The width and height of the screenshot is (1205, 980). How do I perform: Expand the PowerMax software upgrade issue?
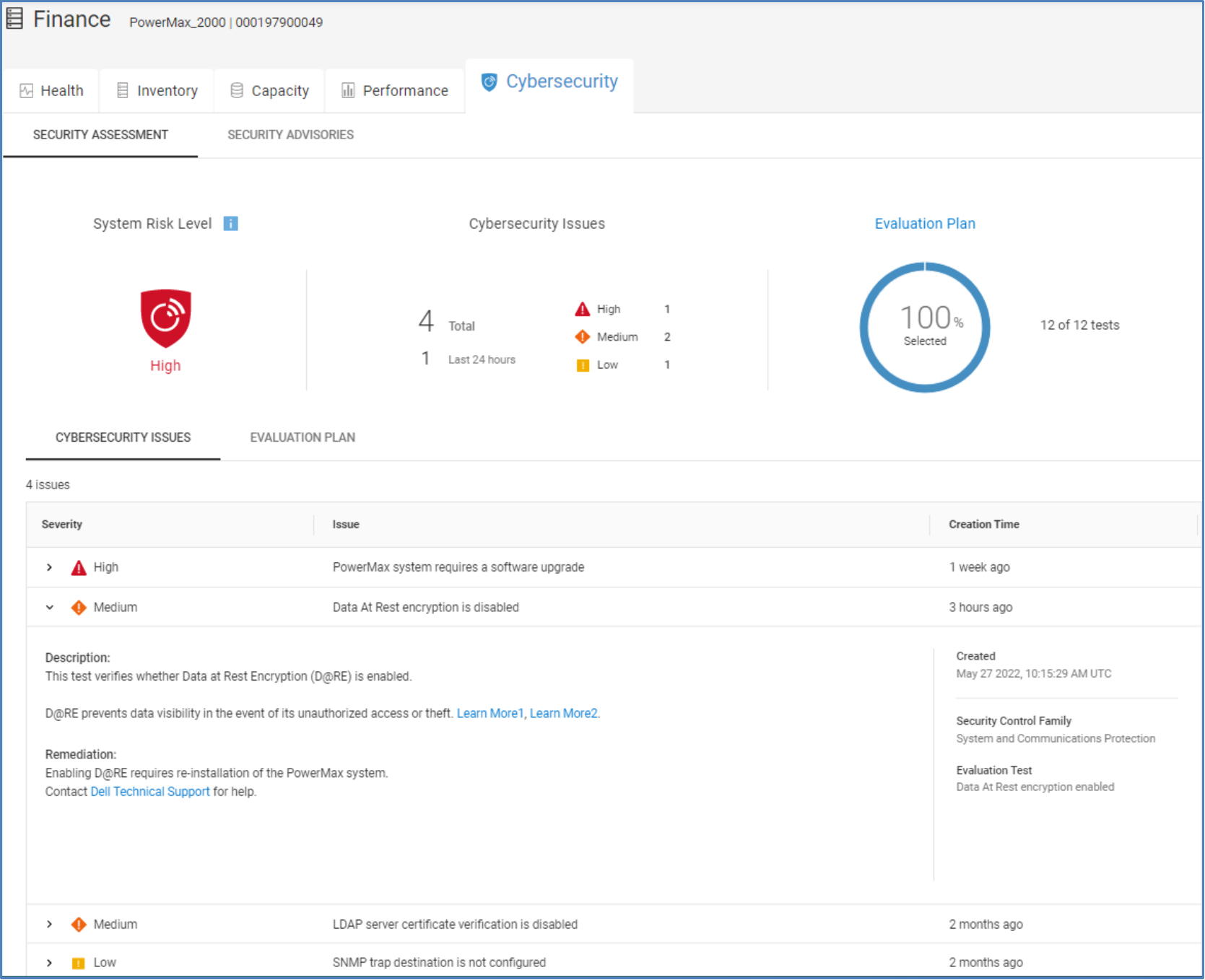pyautogui.click(x=49, y=568)
